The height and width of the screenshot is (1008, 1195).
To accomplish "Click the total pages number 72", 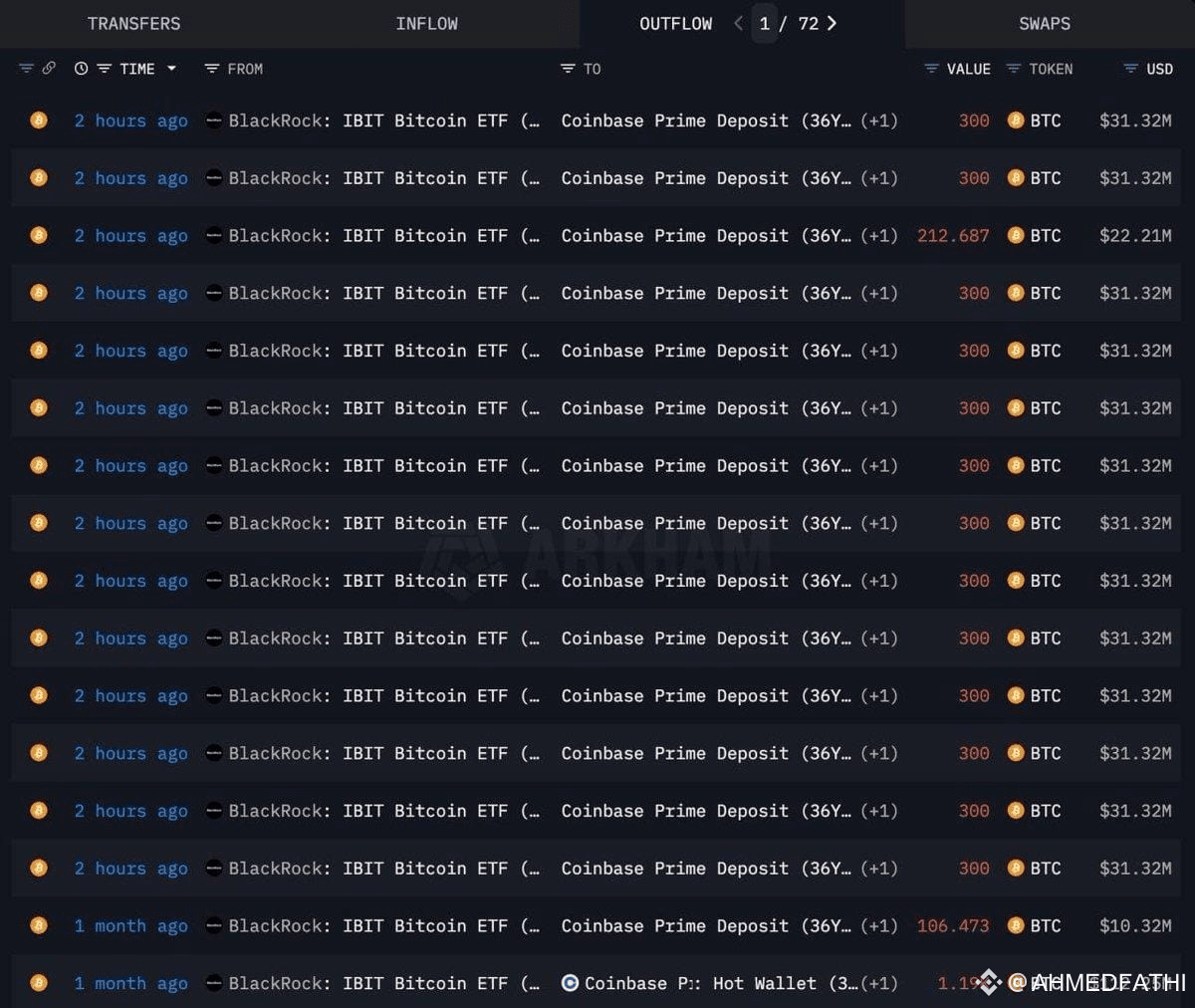I will point(809,23).
